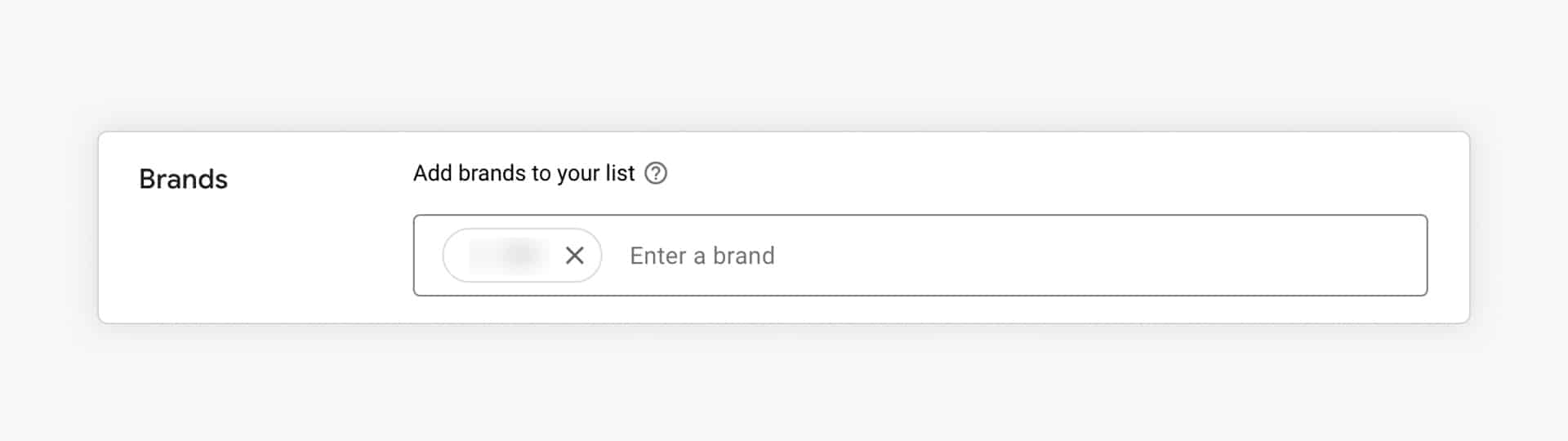
Task: Click the Add brands to your list label
Action: (x=523, y=173)
